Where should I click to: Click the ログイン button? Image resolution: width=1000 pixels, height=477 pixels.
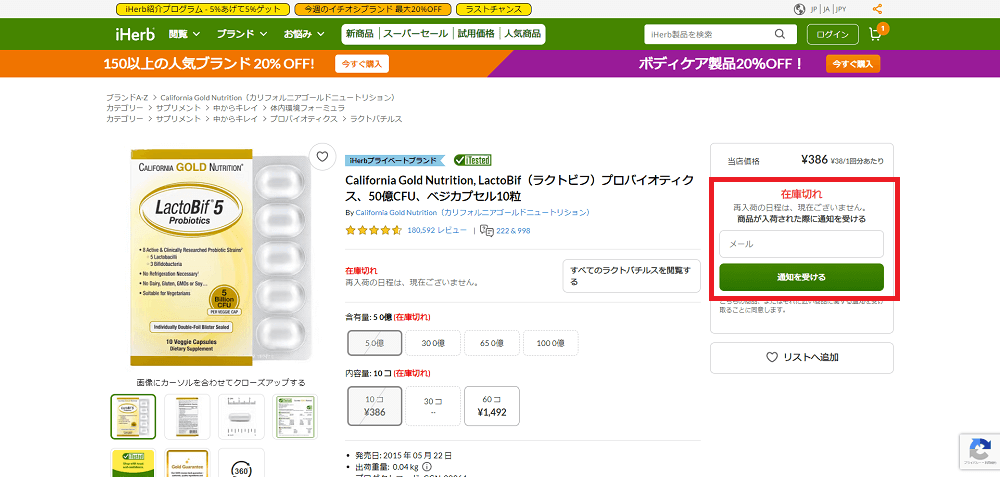832,34
